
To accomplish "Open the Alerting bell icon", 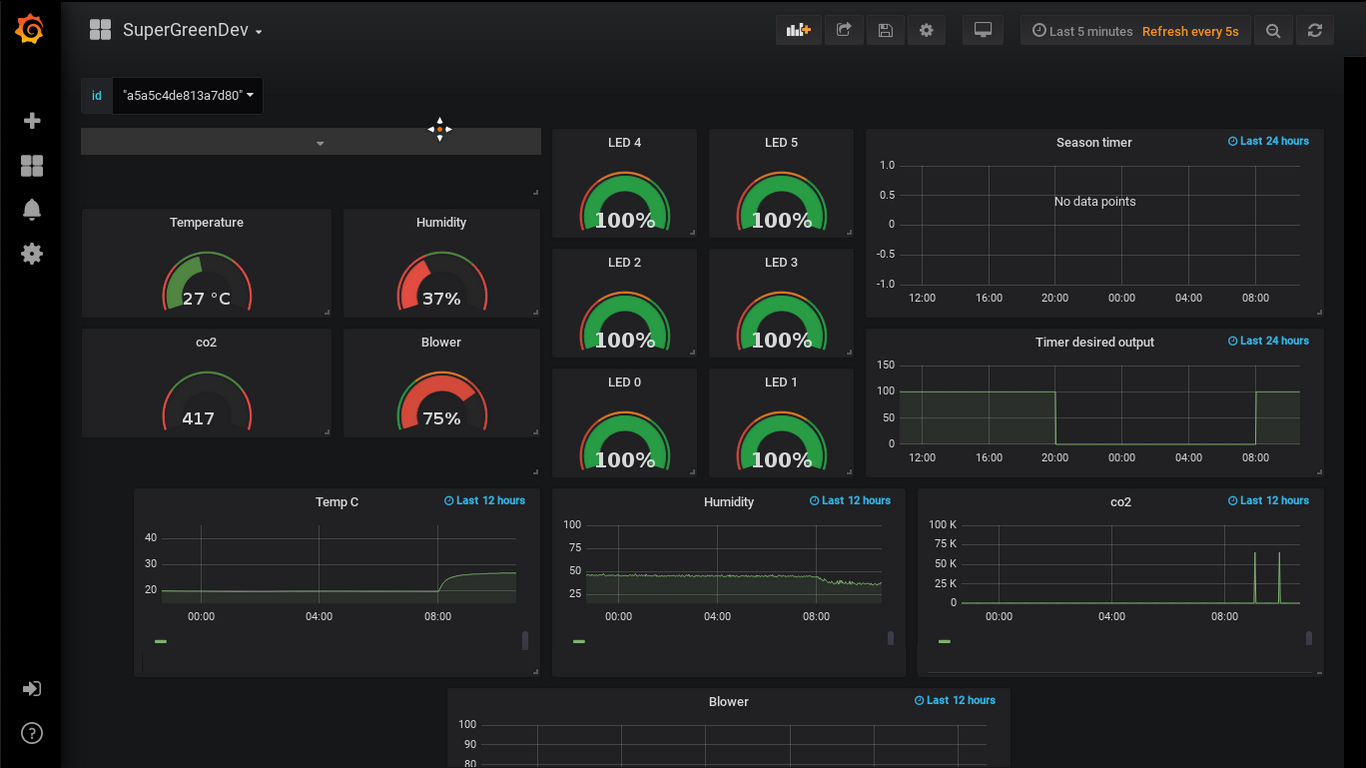I will click(32, 210).
